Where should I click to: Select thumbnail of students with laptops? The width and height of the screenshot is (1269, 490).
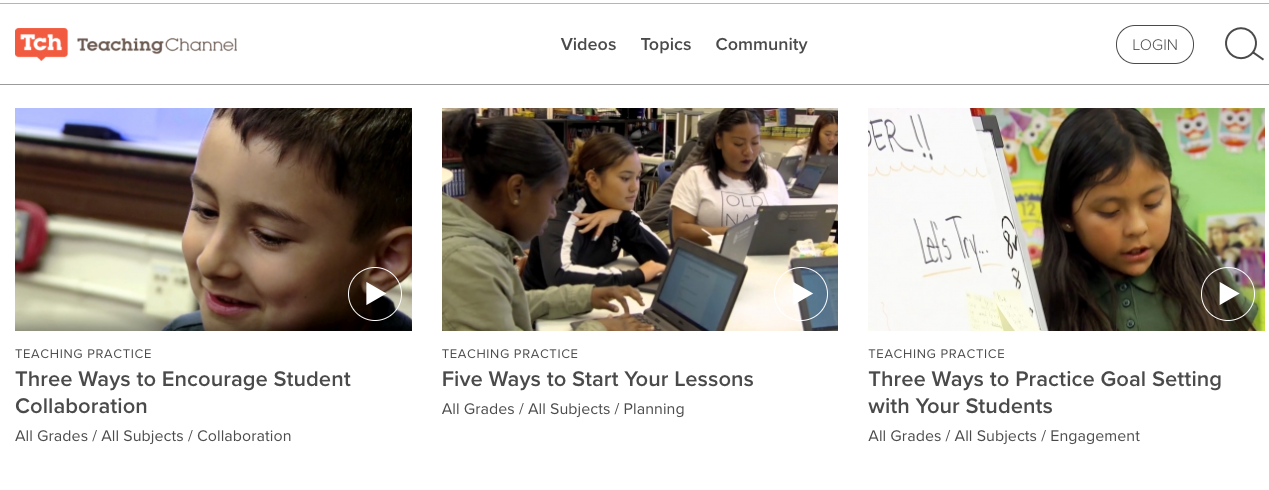click(x=640, y=219)
